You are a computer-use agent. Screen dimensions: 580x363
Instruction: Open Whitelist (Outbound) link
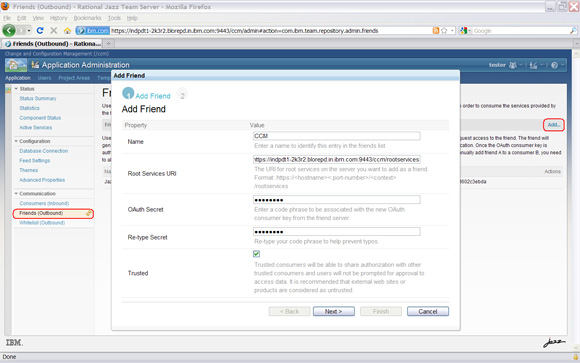pyautogui.click(x=42, y=223)
